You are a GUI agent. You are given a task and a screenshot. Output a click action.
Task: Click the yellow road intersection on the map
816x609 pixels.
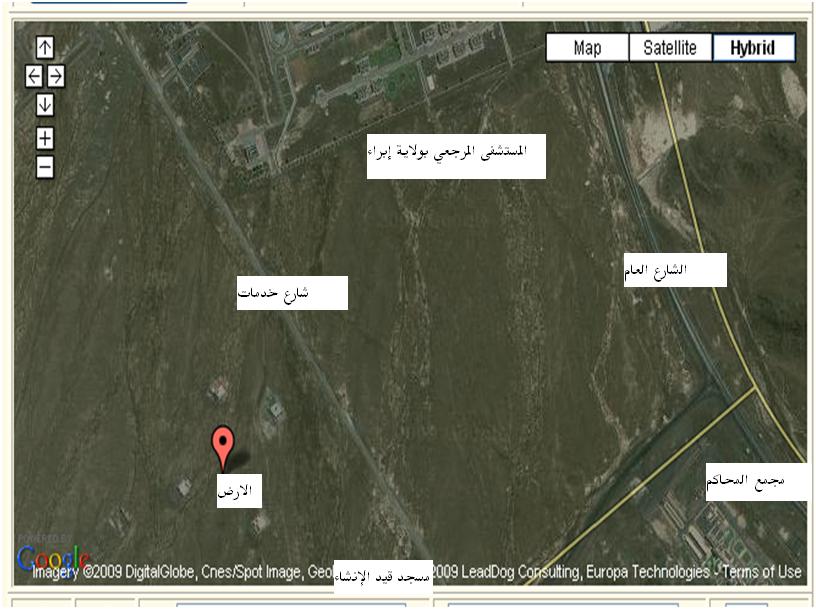click(755, 387)
